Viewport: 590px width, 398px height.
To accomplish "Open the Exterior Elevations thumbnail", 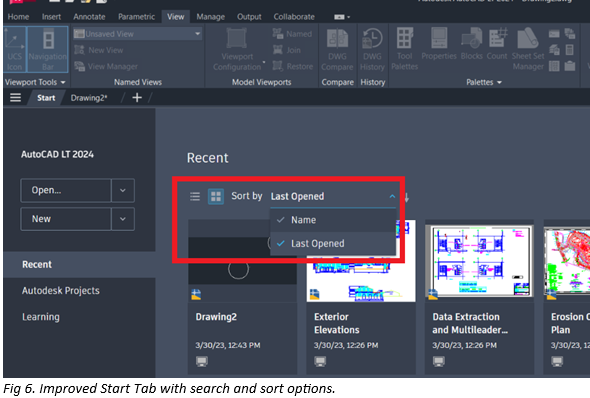I will 361,261.
